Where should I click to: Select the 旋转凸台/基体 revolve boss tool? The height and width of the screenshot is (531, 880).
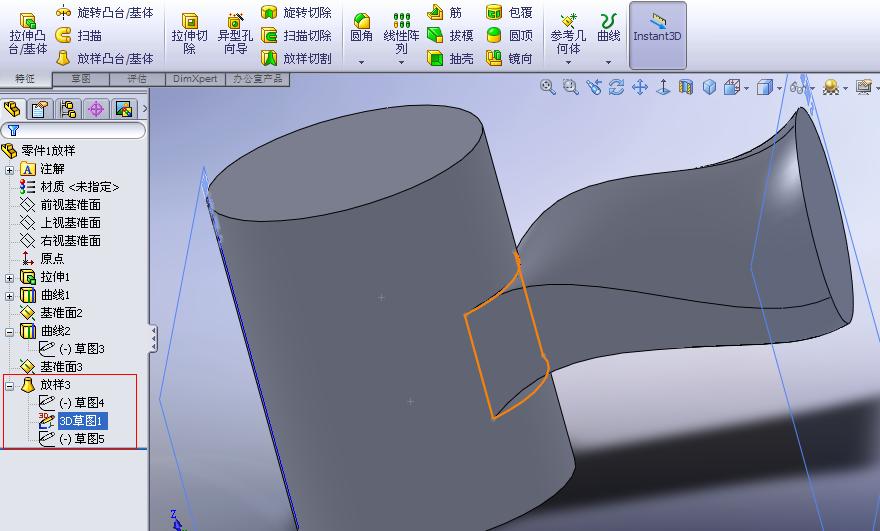(x=105, y=12)
